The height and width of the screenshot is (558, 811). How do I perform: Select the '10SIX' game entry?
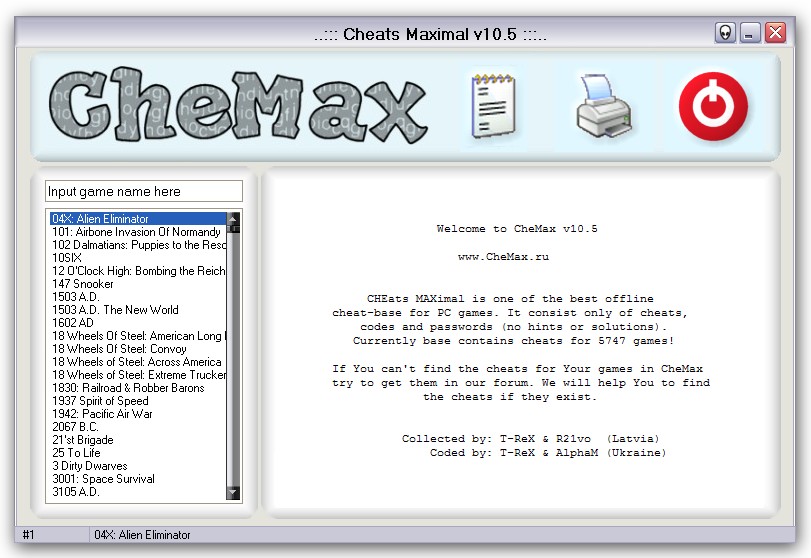coord(138,258)
